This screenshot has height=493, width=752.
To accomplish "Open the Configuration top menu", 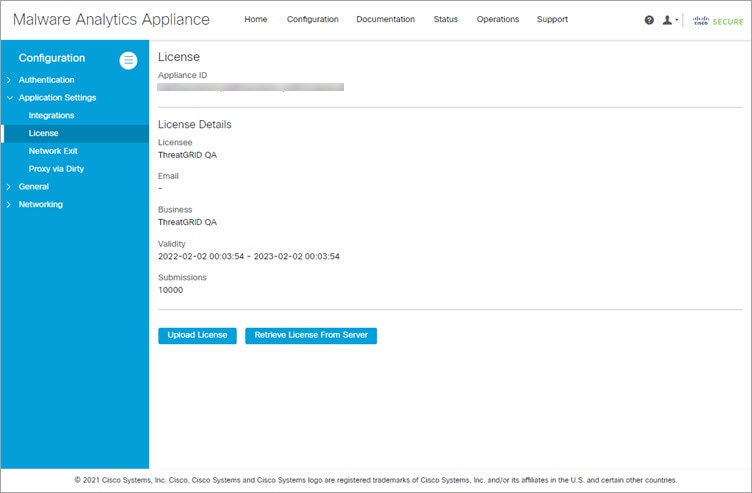I will pos(313,19).
